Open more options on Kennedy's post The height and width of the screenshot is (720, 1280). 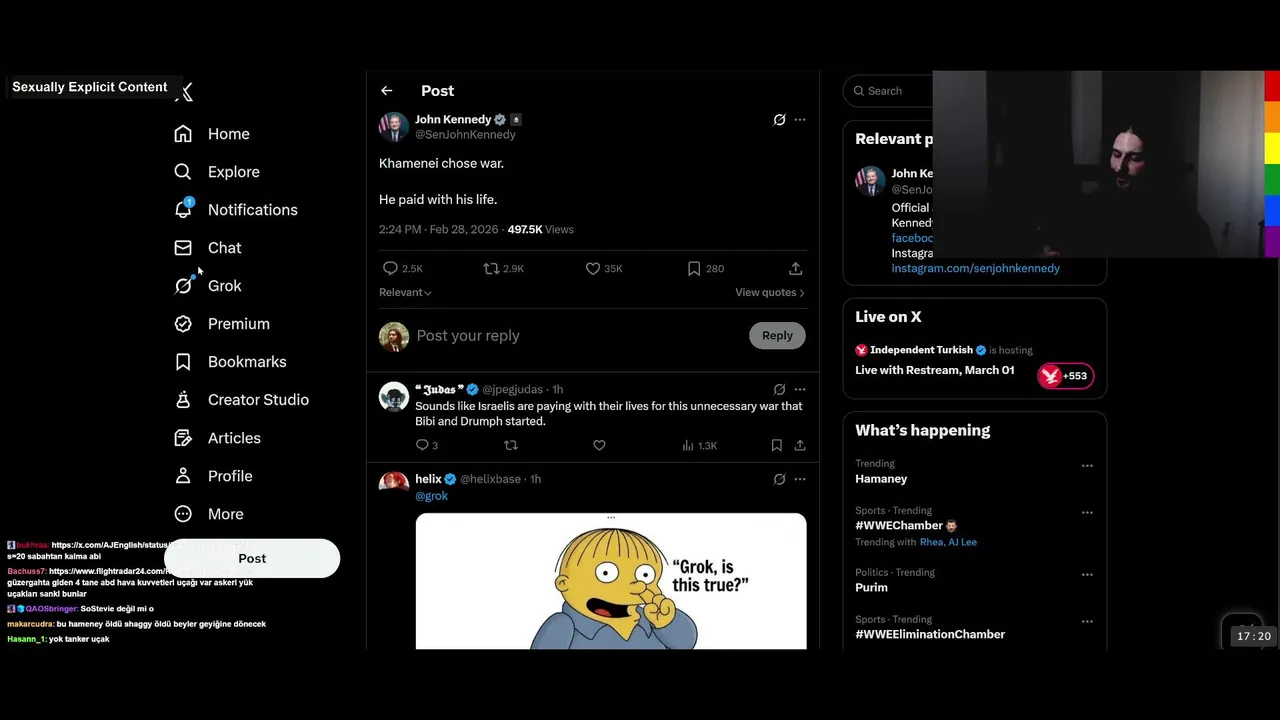click(800, 119)
